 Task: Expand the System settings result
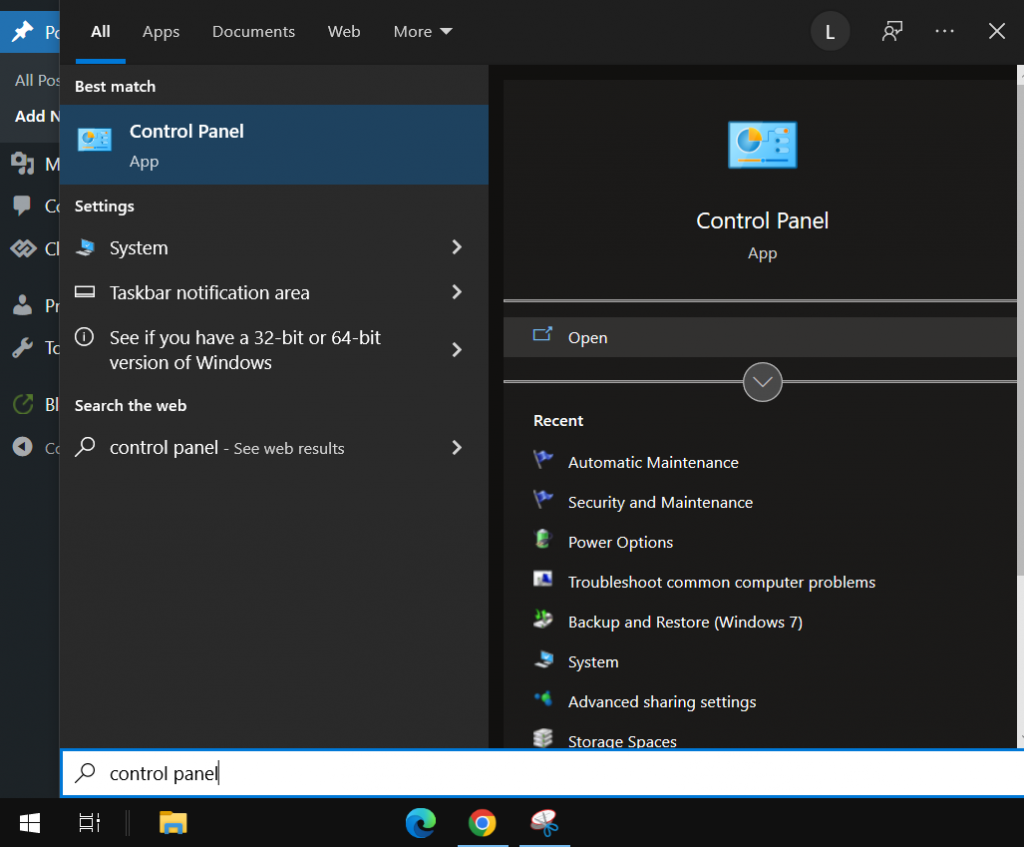[x=136, y=247]
